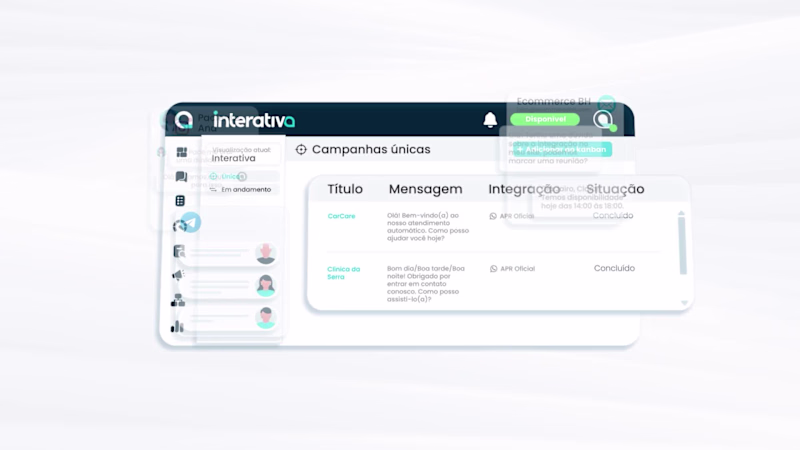Click Concluído in Clínica da Serra row
The width and height of the screenshot is (800, 450).
pyautogui.click(x=614, y=268)
